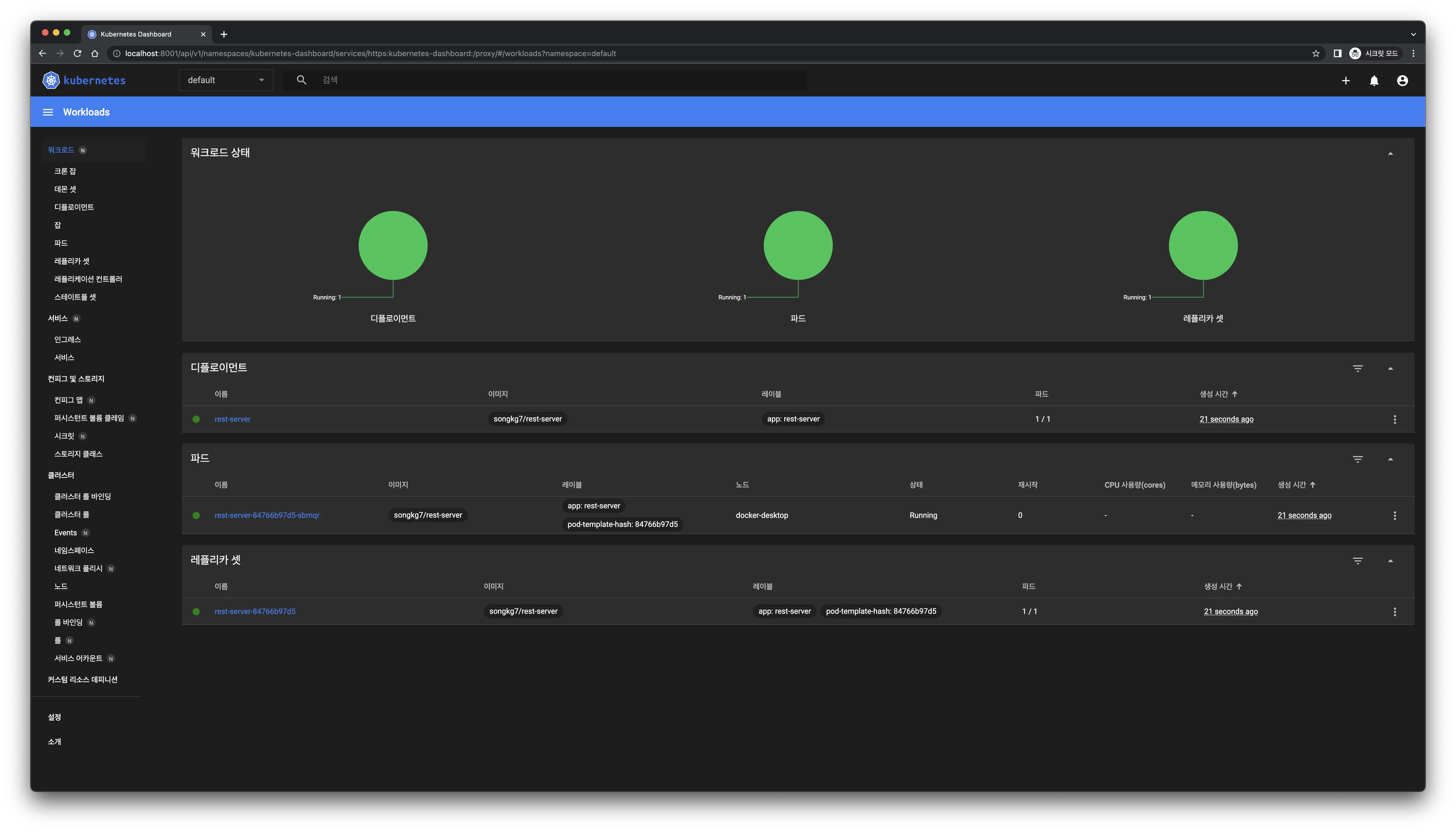Open Events in sidebar
Viewport: 1456px width, 832px height.
pyautogui.click(x=65, y=533)
